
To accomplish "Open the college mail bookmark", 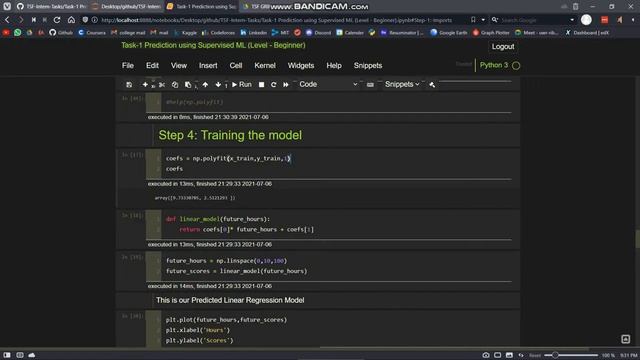I will 128,33.
